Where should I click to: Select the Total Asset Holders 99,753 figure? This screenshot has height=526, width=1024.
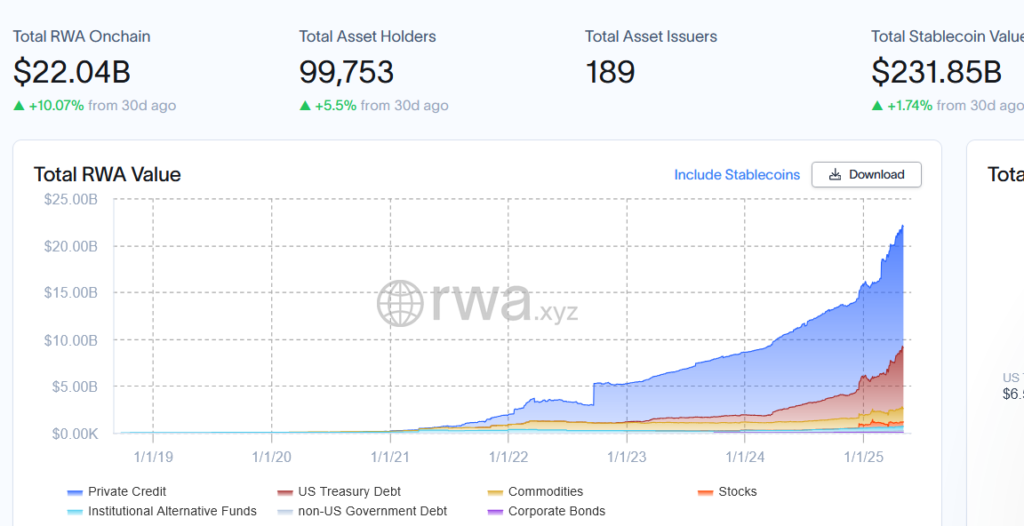coord(346,72)
